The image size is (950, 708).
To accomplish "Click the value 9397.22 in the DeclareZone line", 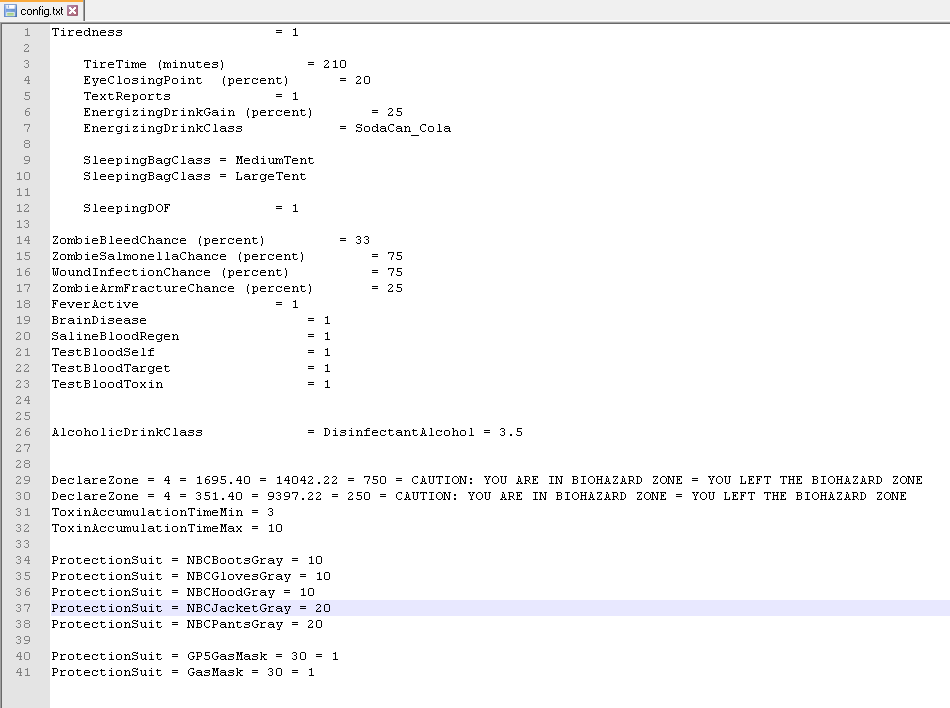I will [294, 496].
